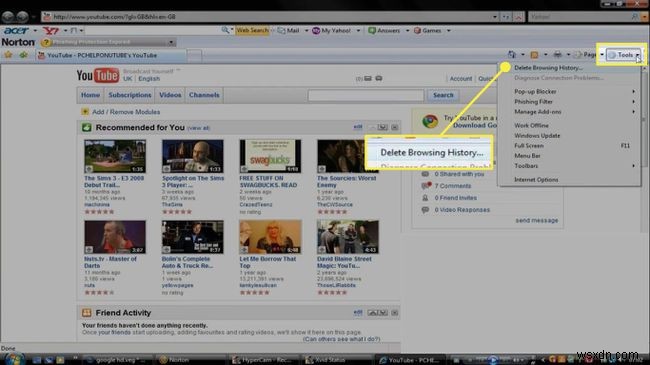Open the Tools menu dropdown arrow
This screenshot has height=365, width=650.
(638, 55)
